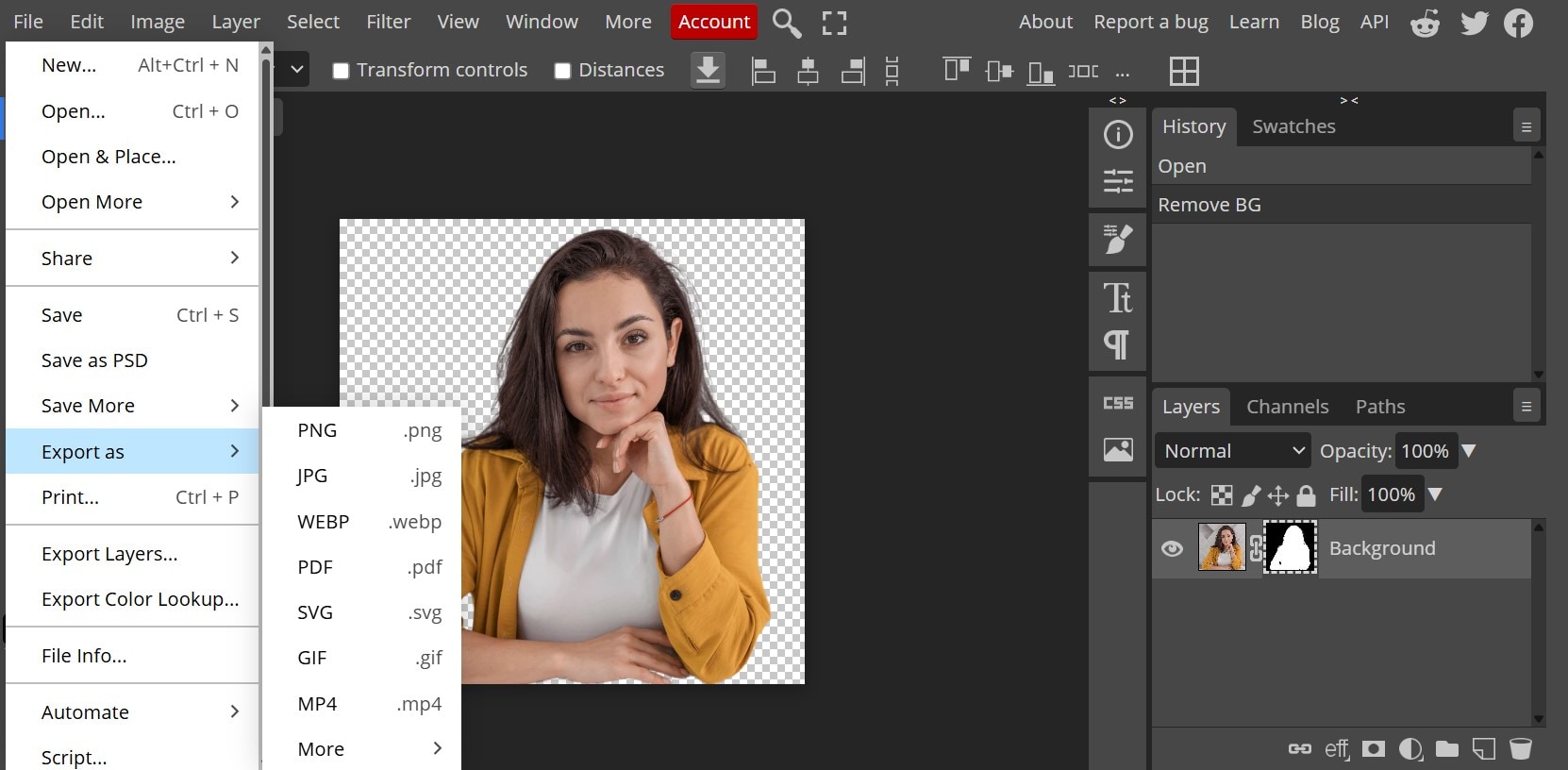Screen dimensions: 1568x770
Task: Expand the Opacity slider arrow
Action: (x=1468, y=451)
